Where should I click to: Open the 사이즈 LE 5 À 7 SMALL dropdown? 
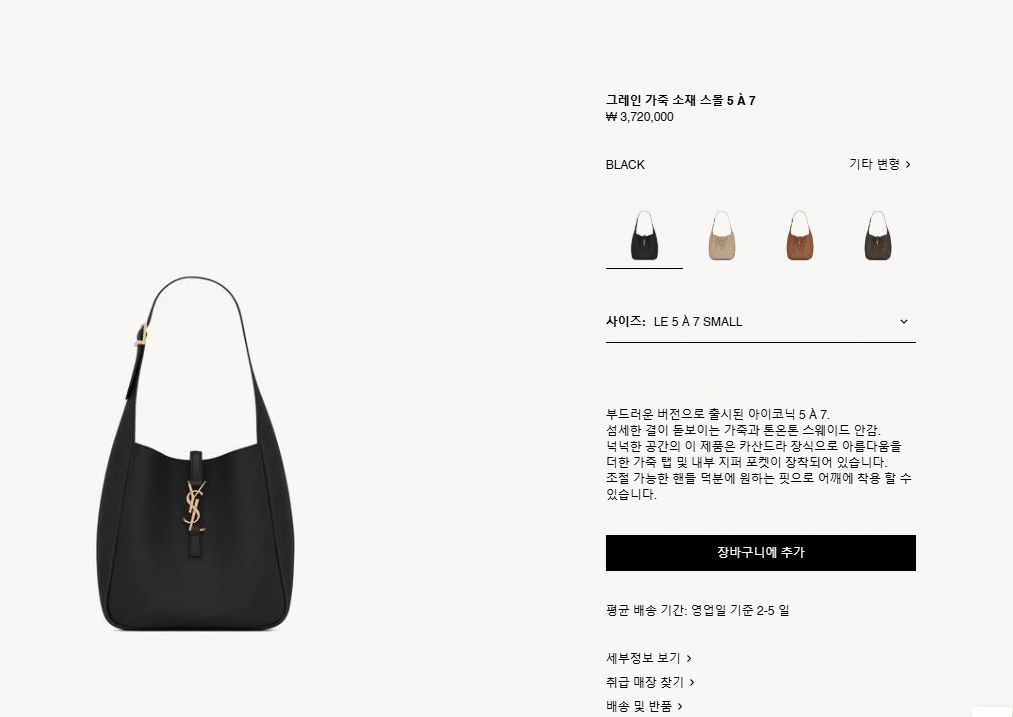click(760, 322)
